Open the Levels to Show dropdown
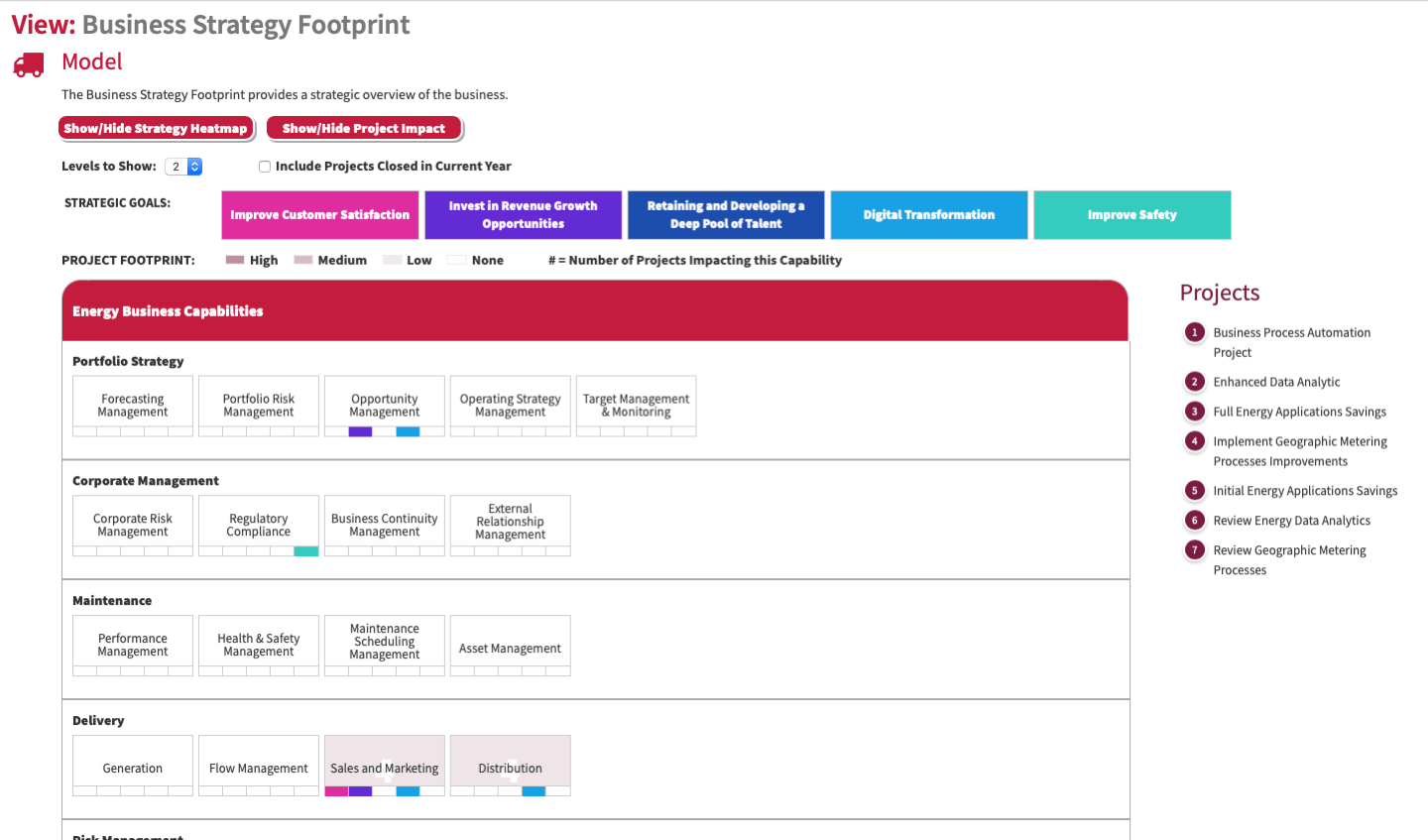Viewport: 1428px width, 840px height. coord(183,167)
